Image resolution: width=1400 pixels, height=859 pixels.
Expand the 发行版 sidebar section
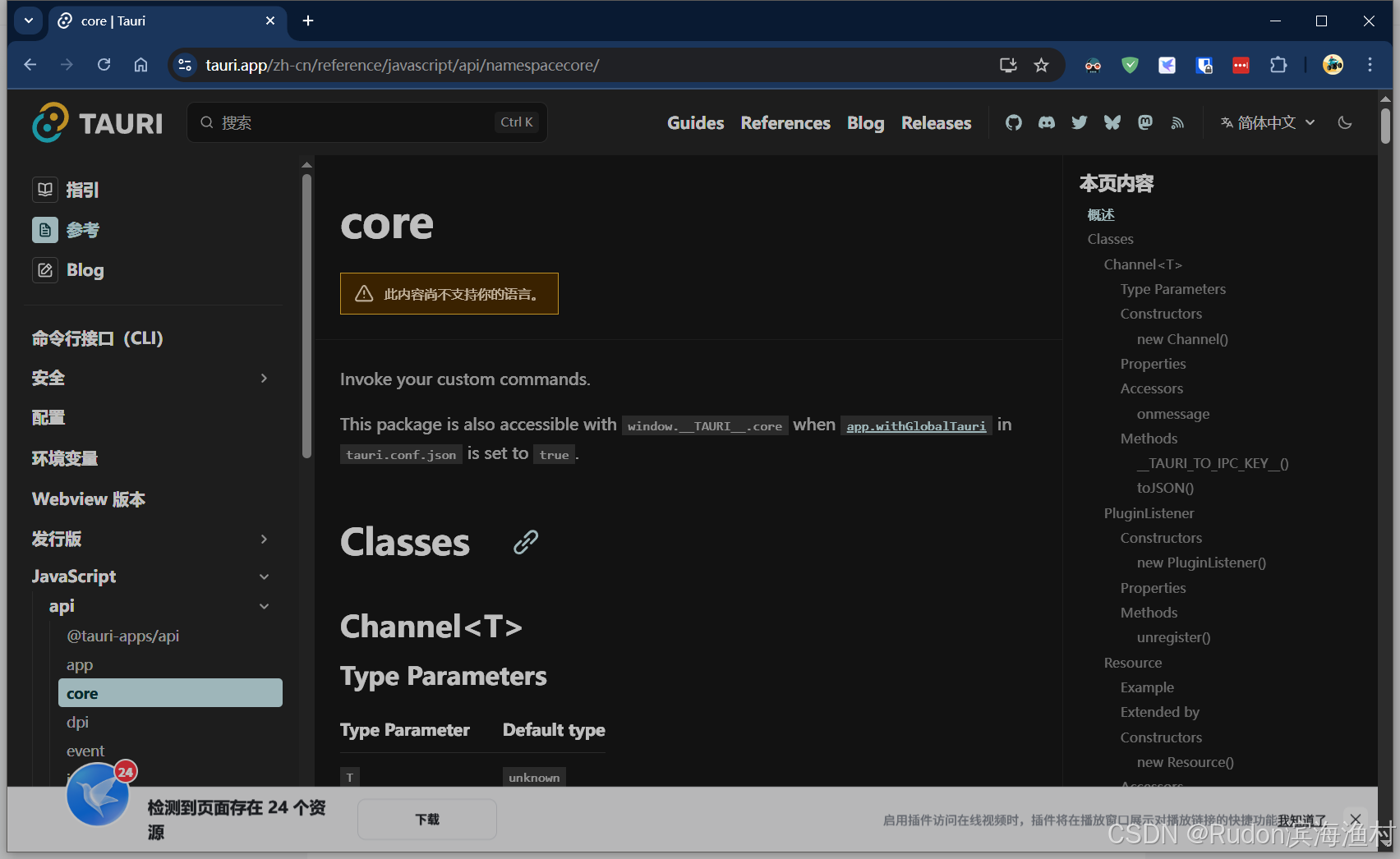click(264, 539)
